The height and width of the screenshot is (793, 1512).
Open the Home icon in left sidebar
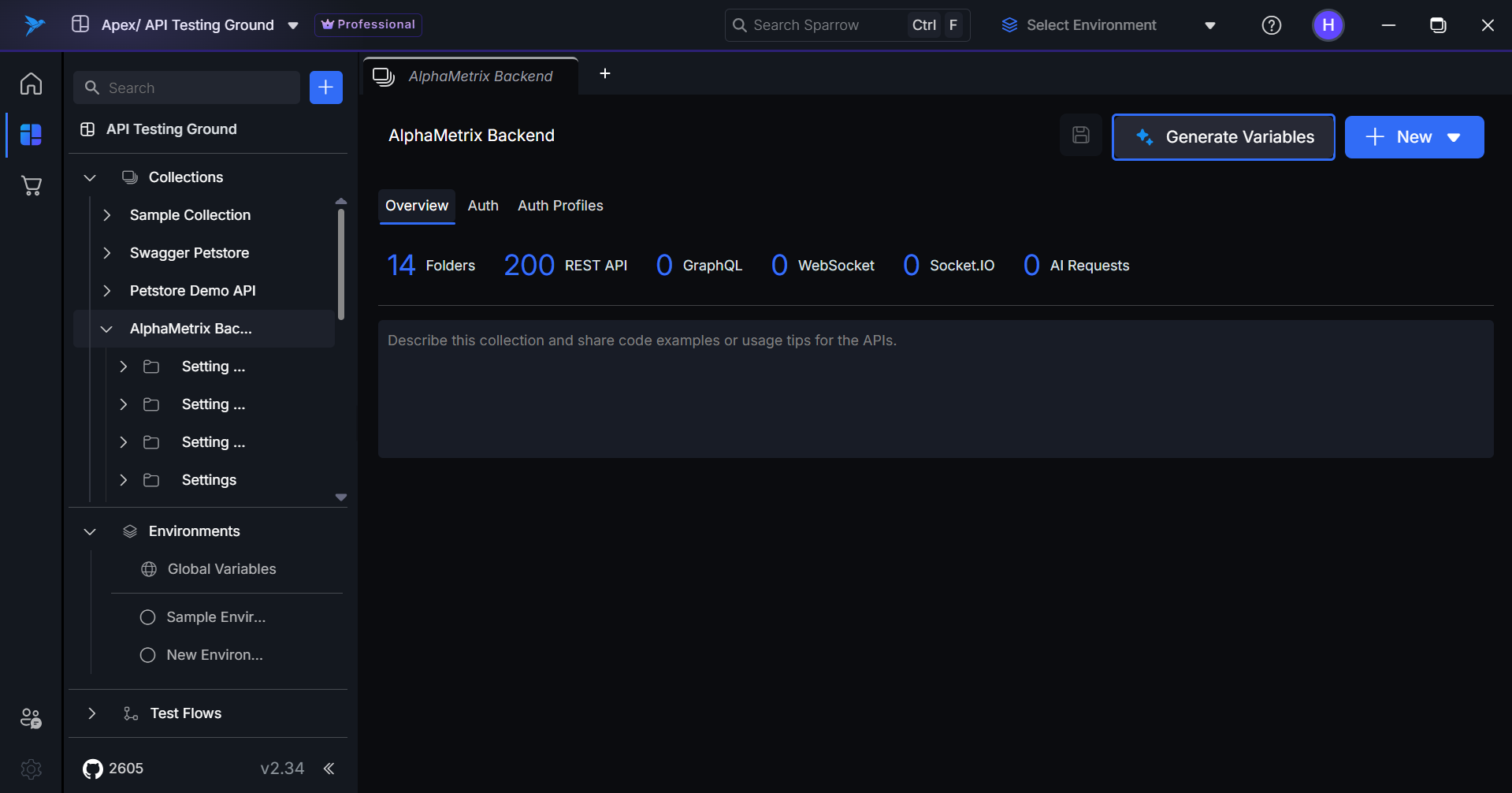pos(31,84)
